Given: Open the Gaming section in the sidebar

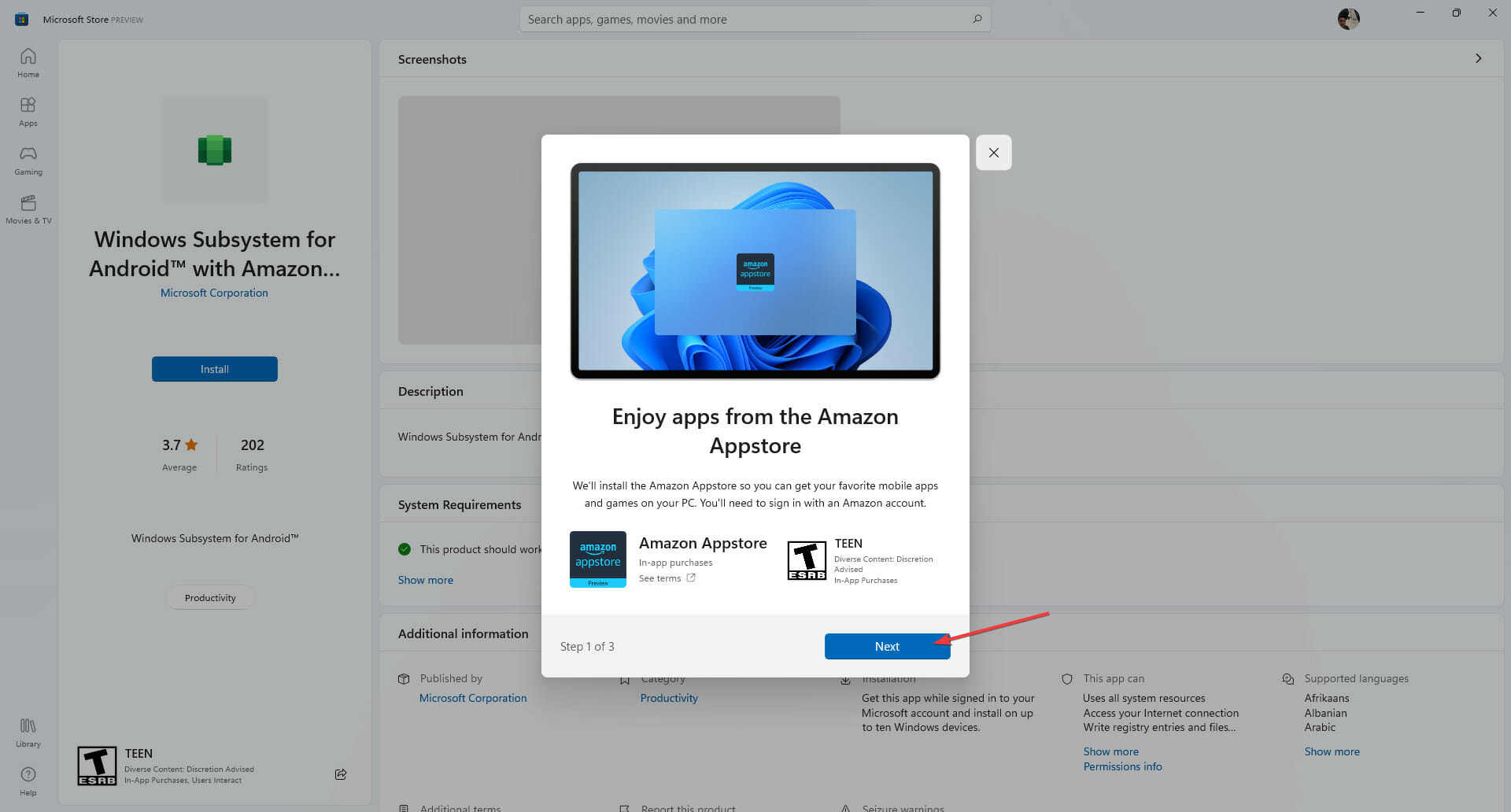Looking at the screenshot, I should (x=28, y=161).
